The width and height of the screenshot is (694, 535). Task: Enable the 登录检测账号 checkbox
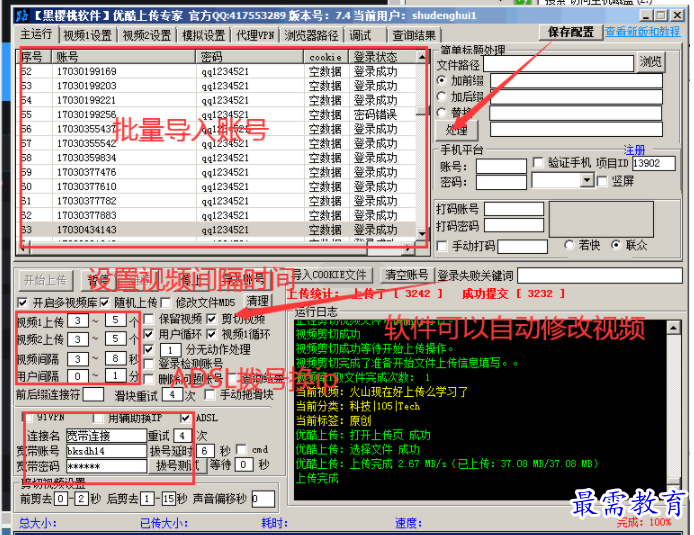(x=149, y=364)
